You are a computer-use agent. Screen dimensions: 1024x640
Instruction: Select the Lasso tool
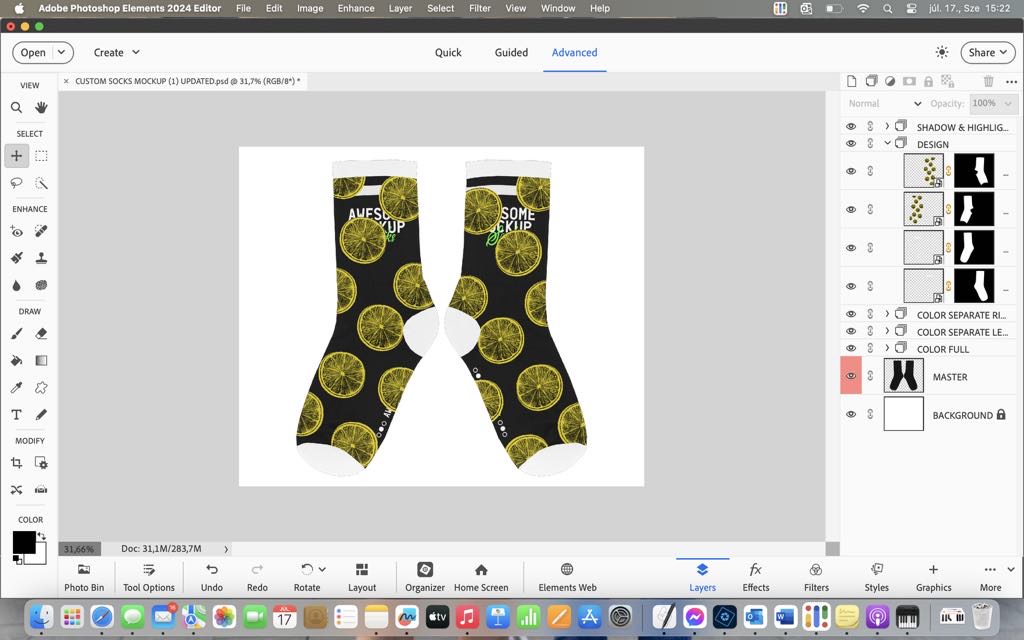tap(15, 183)
